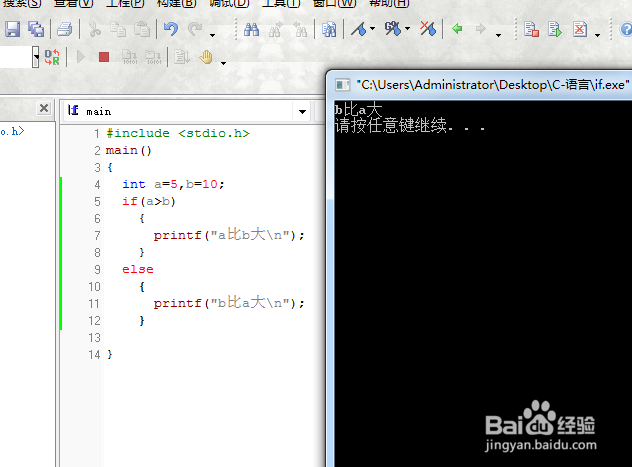Screen dimensions: 632x467
Task: Click the second binary step icon
Action: click(153, 57)
